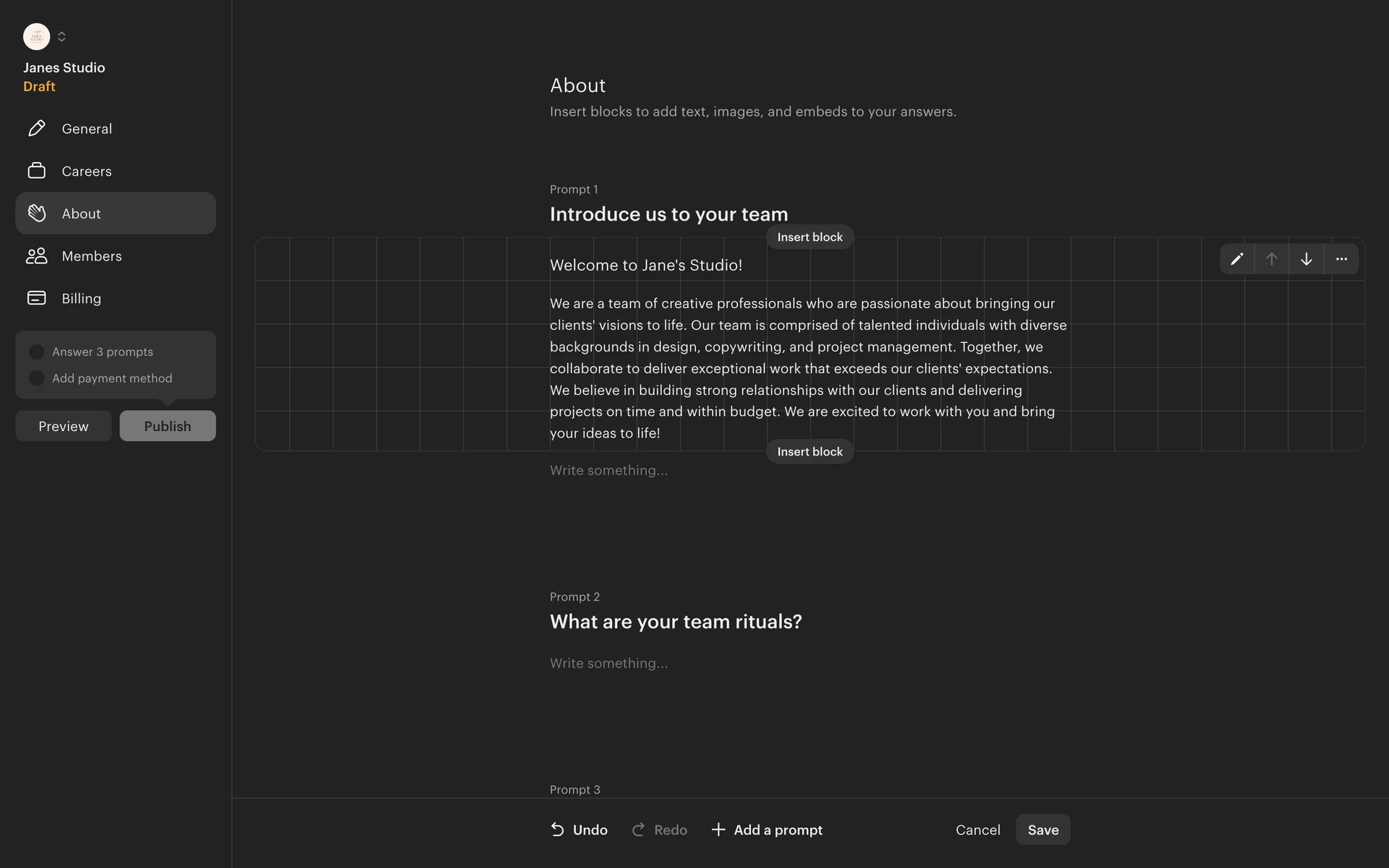The width and height of the screenshot is (1389, 868).
Task: Add a prompt from bottom bar
Action: (767, 830)
